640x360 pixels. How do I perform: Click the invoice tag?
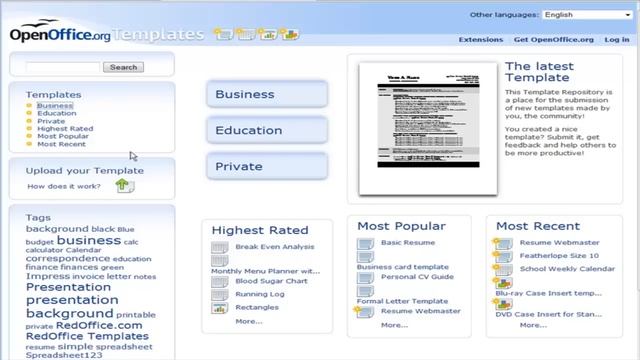click(x=88, y=277)
